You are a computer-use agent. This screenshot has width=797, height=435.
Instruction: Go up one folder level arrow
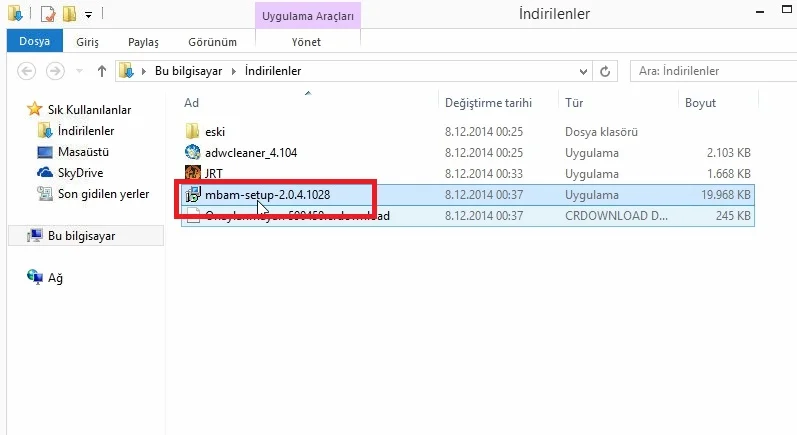[102, 71]
